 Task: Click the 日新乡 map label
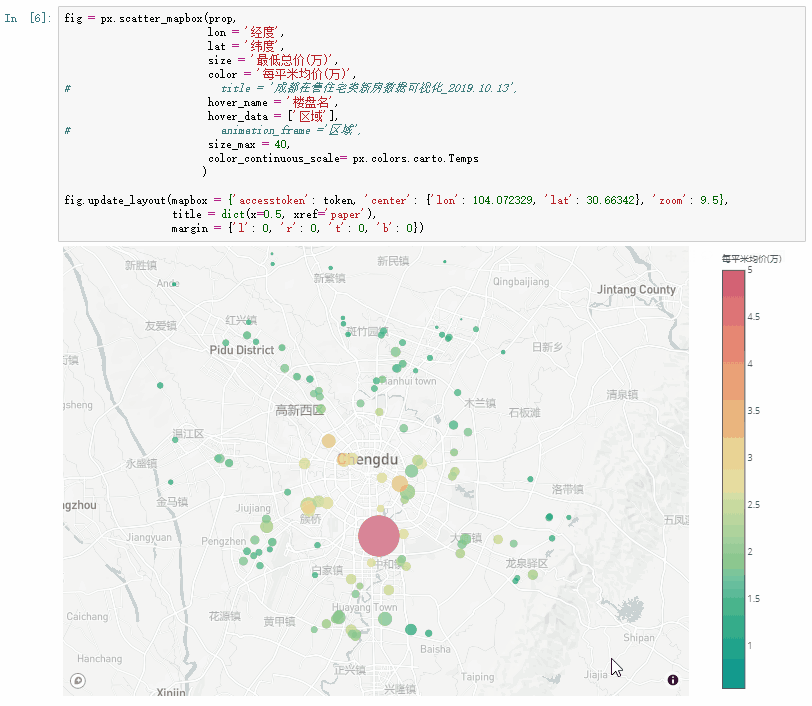click(547, 347)
